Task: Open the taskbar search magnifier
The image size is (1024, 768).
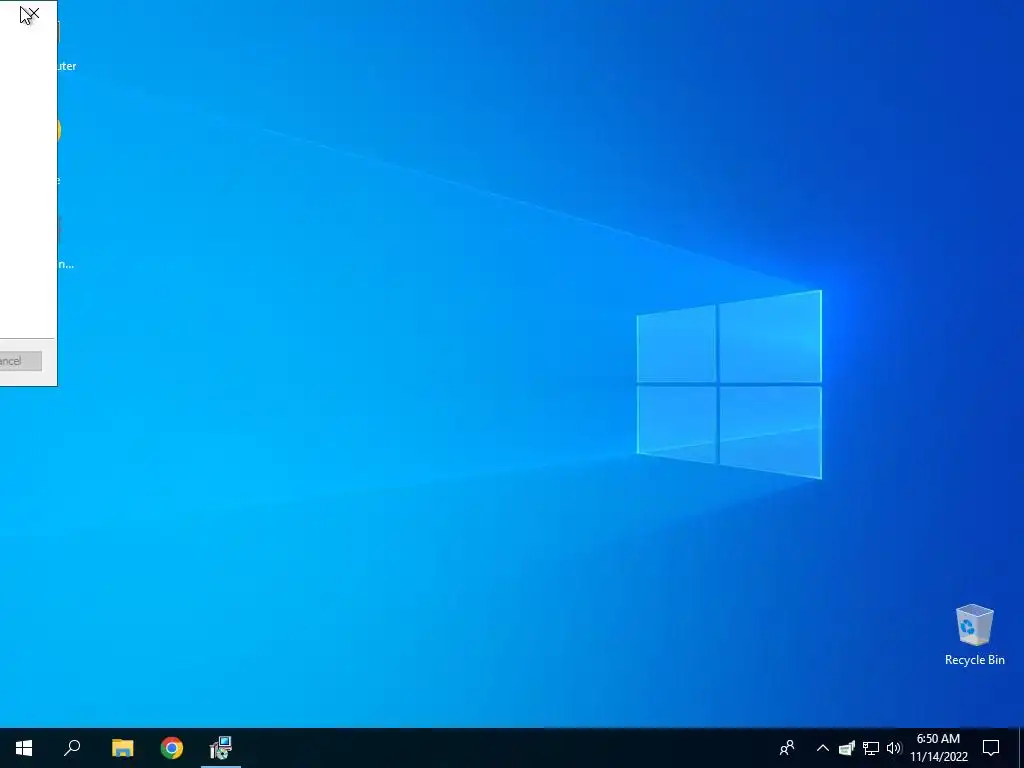Action: click(72, 748)
